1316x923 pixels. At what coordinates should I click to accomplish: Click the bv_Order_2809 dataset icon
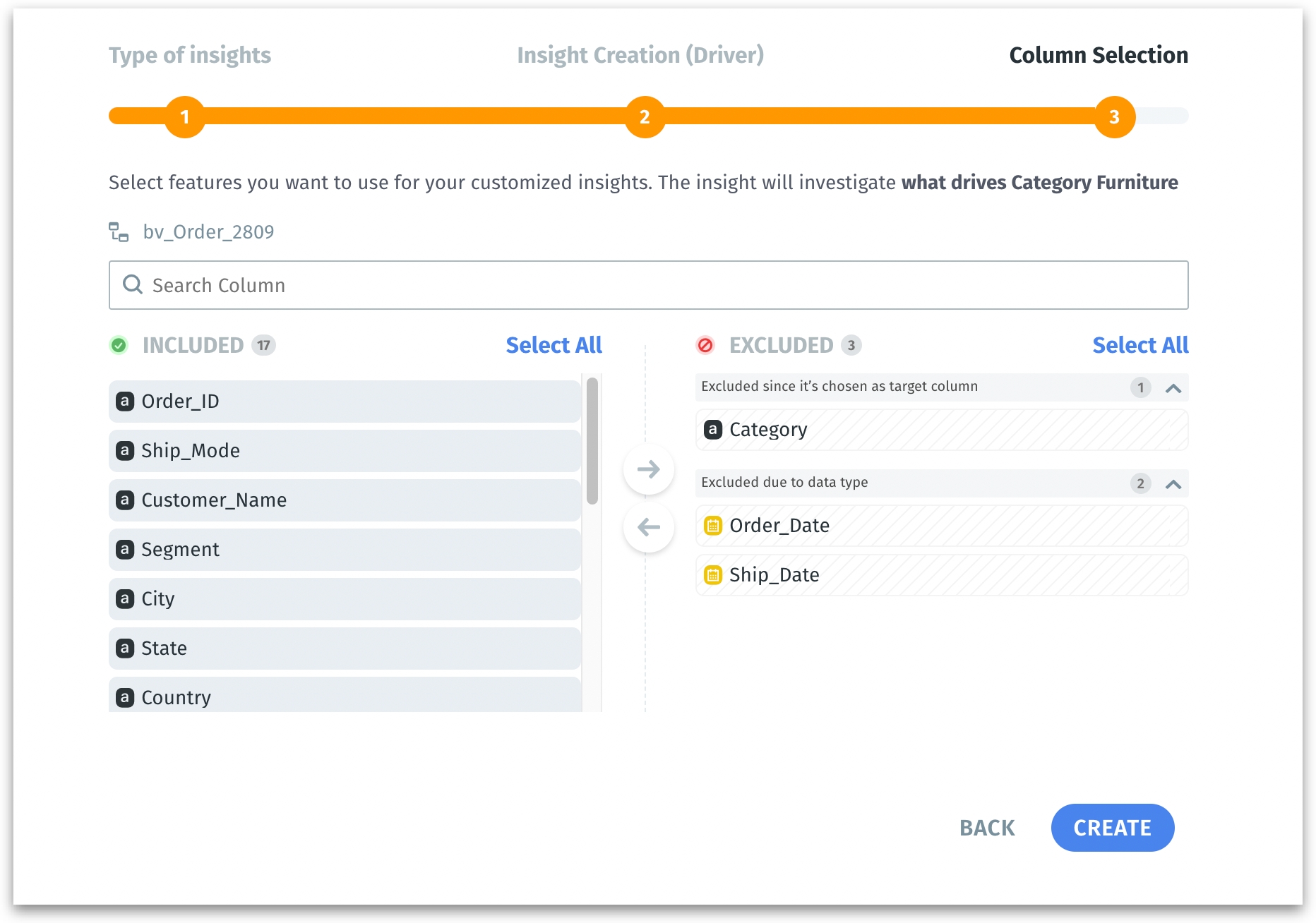click(119, 232)
